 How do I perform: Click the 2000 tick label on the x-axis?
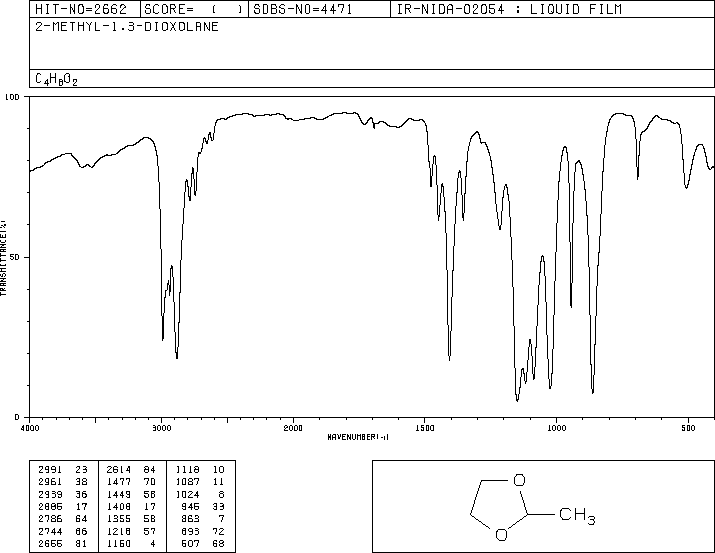293,428
